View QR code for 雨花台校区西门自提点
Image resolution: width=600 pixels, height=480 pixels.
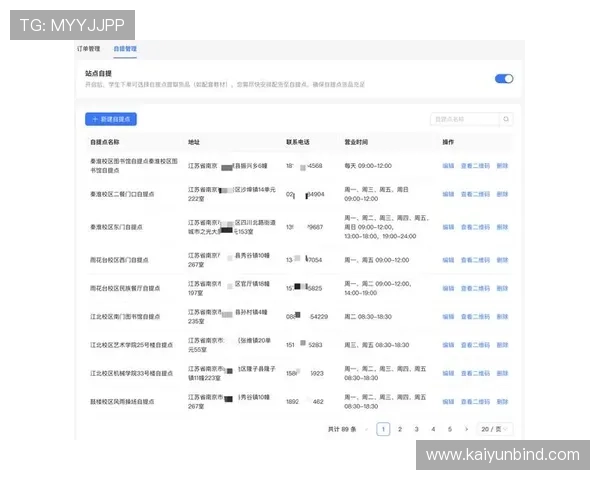click(475, 260)
